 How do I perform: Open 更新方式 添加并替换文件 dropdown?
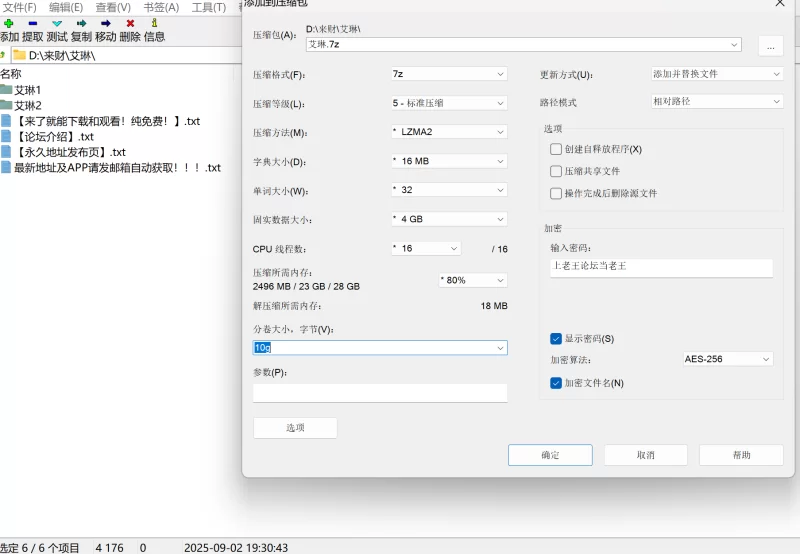tap(717, 74)
